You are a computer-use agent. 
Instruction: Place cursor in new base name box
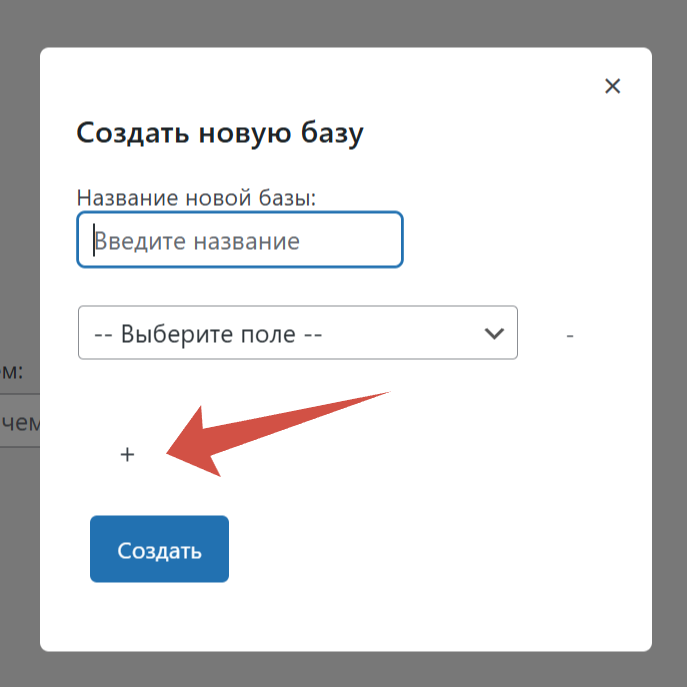coord(240,240)
